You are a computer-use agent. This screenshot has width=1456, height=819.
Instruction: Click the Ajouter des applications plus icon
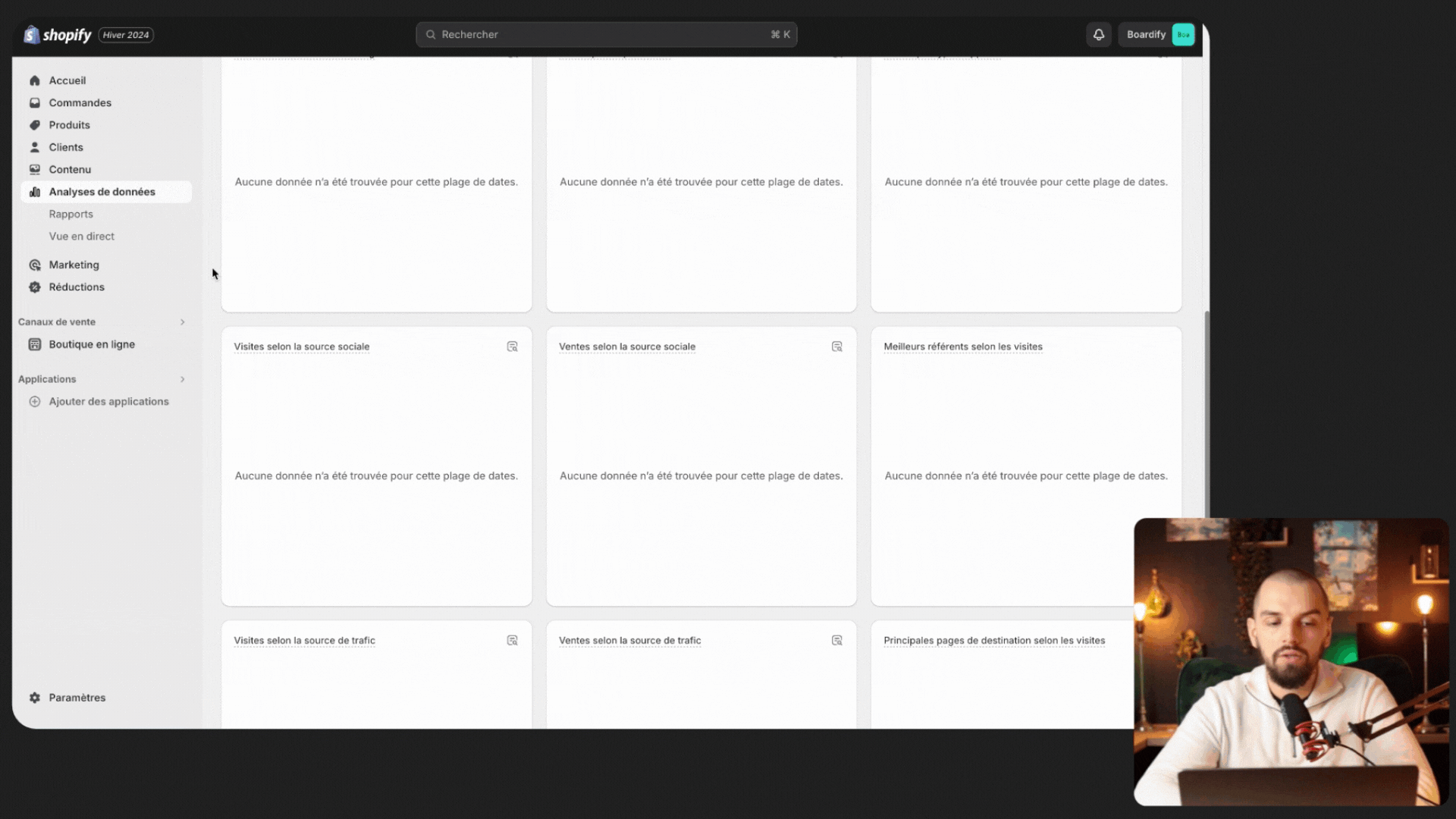[35, 402]
